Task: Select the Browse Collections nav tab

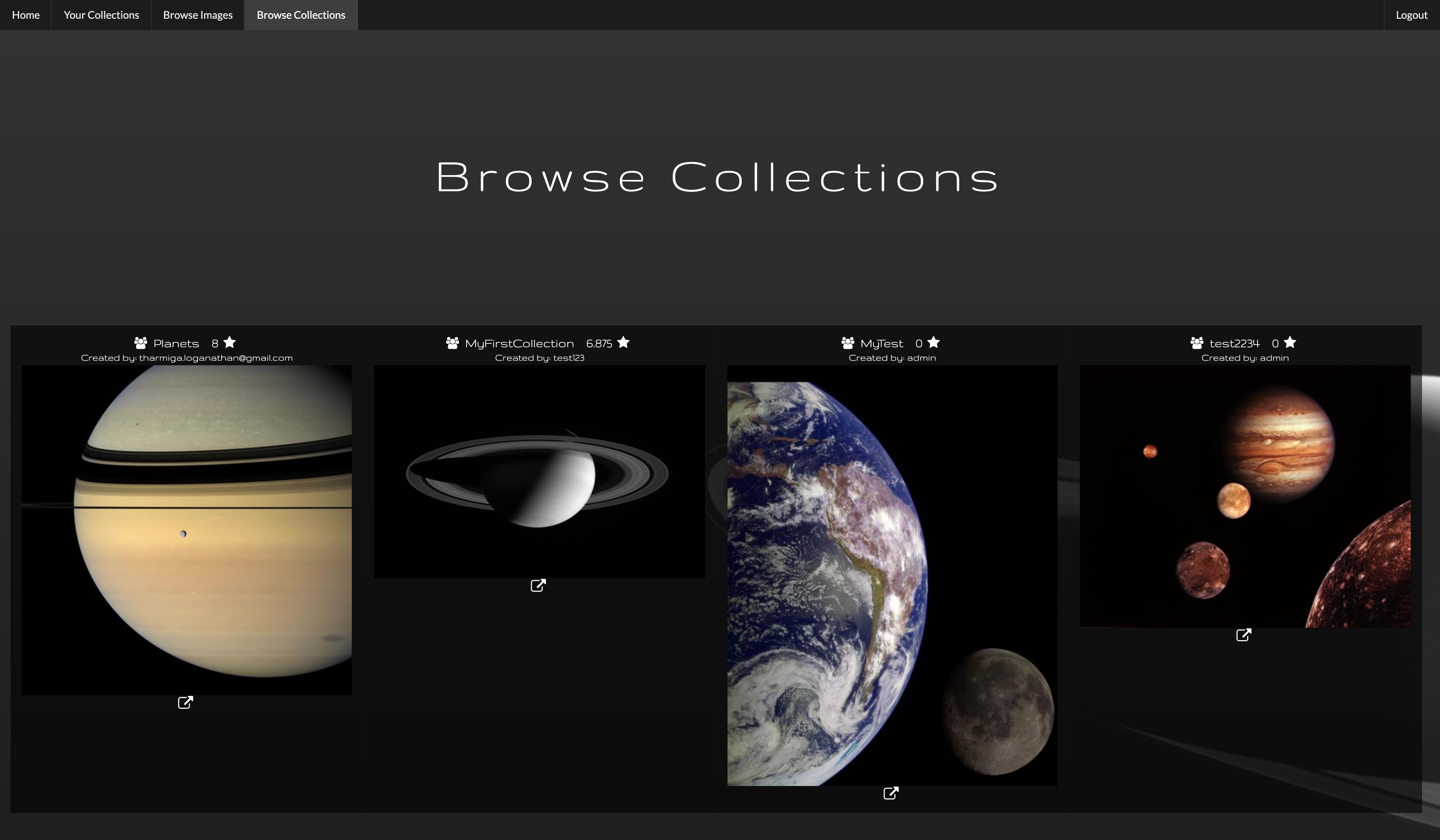Action: point(301,15)
